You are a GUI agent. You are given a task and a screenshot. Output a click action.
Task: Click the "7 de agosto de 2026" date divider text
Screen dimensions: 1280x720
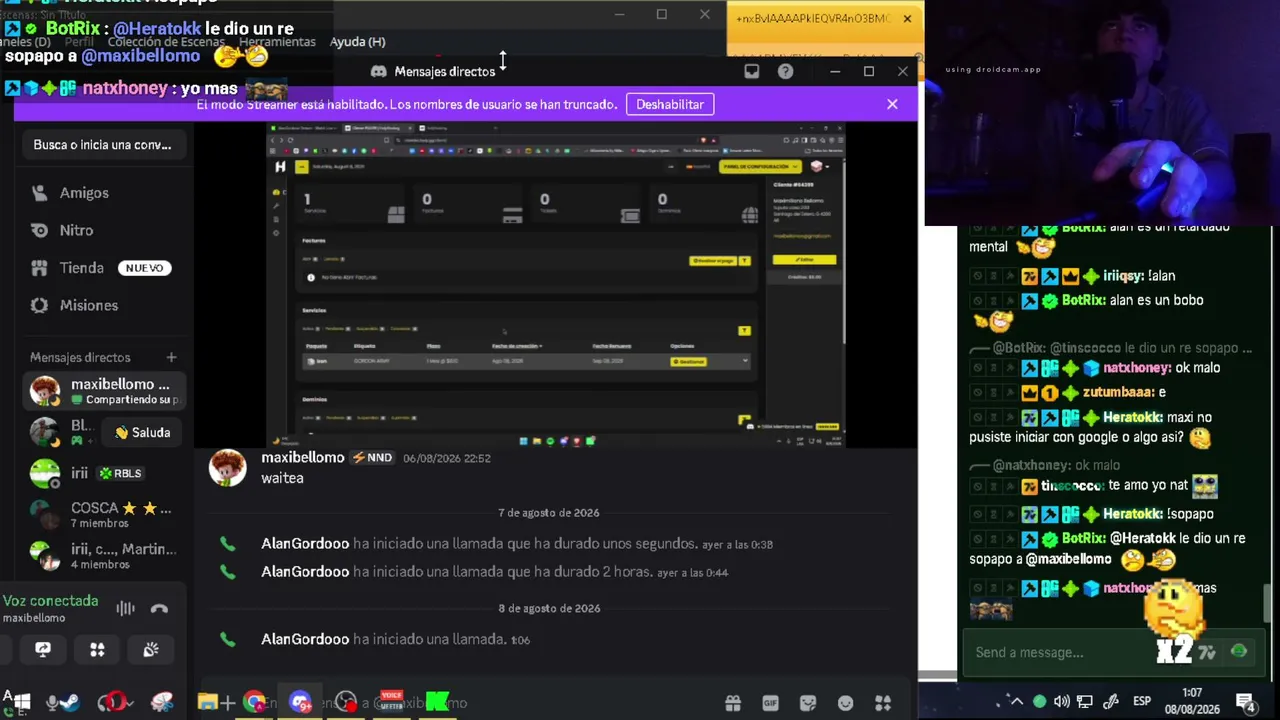pos(549,513)
